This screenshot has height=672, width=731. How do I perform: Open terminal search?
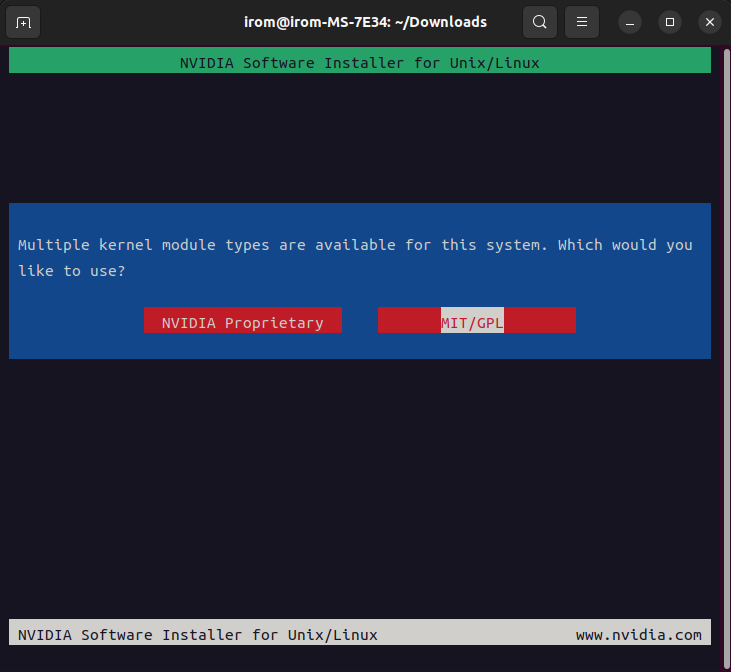point(539,22)
